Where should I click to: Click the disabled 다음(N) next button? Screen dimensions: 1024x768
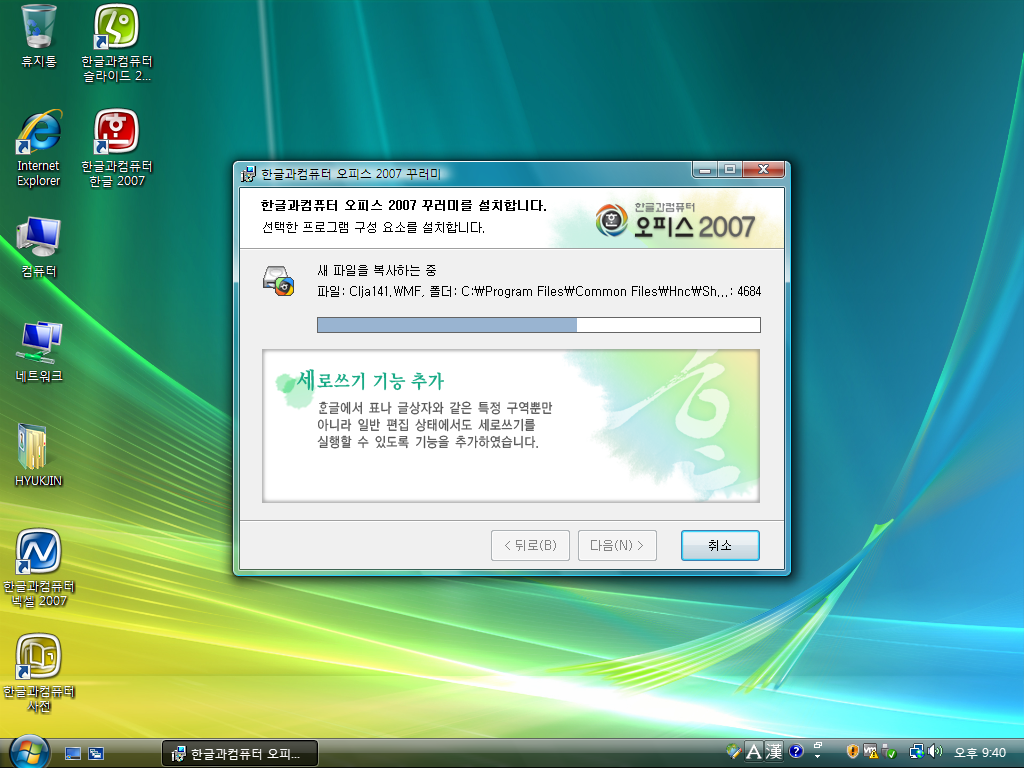(617, 545)
